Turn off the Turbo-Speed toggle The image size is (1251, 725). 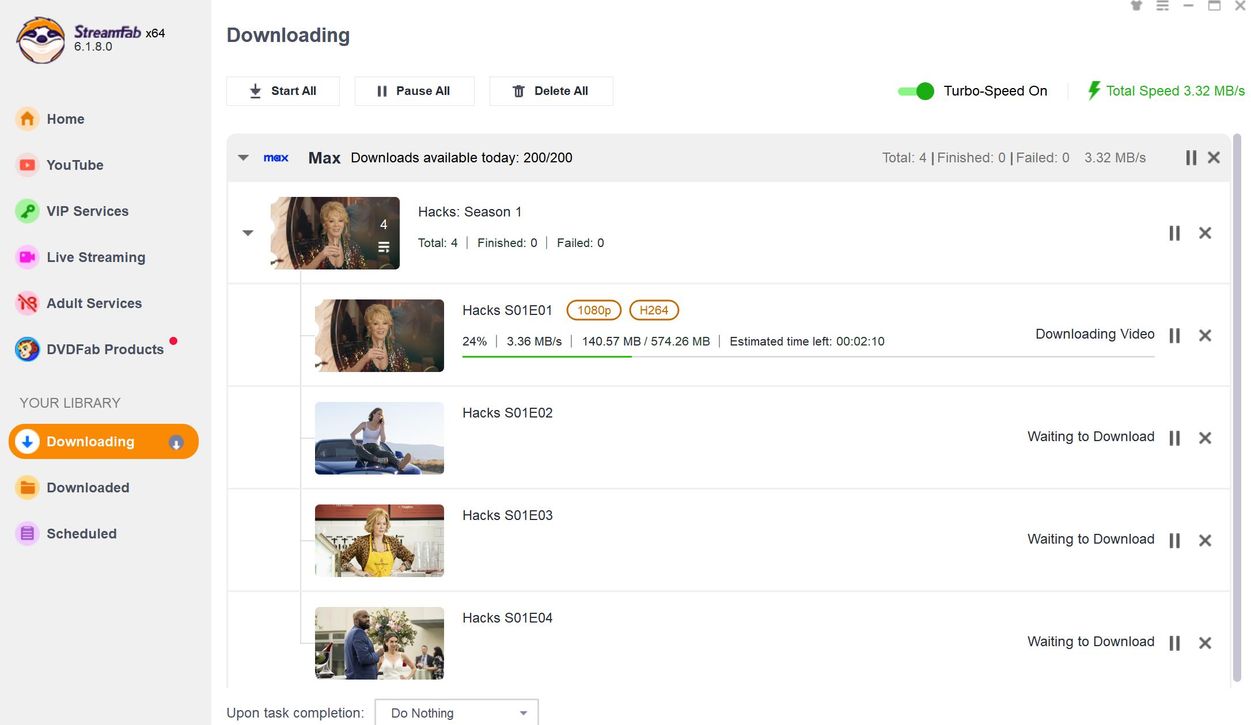coord(916,91)
